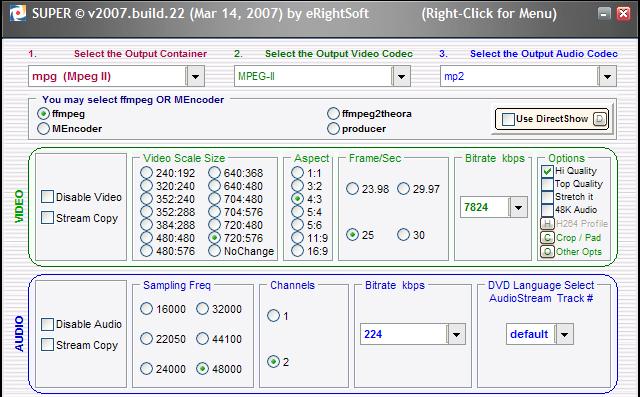The image size is (640, 397).
Task: Click the DirectShow D info button
Action: (x=601, y=119)
